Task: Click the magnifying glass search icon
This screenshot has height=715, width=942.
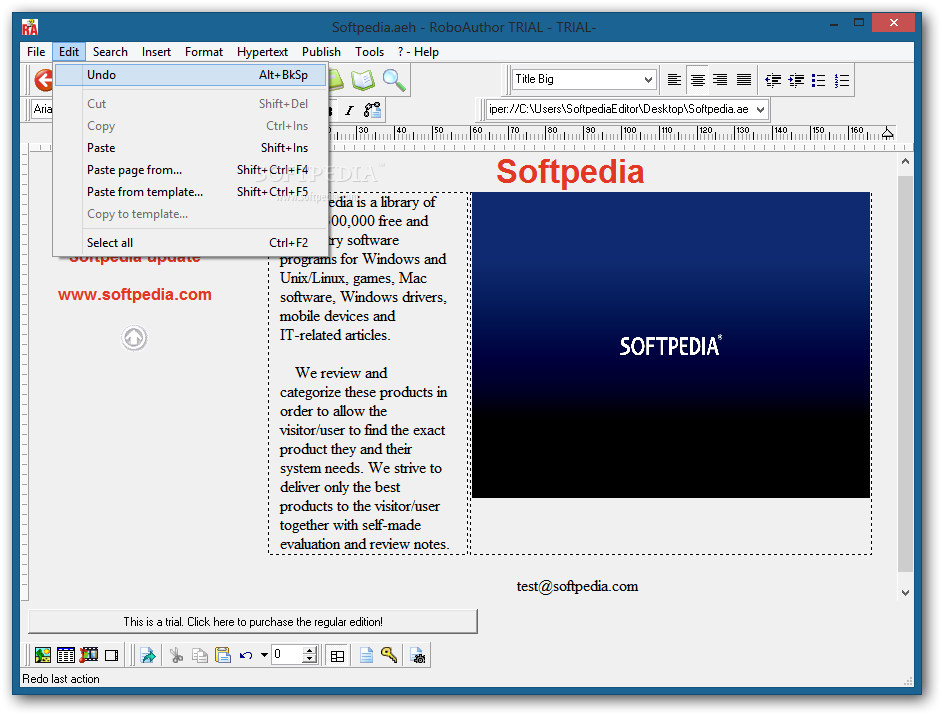Action: pyautogui.click(x=394, y=79)
